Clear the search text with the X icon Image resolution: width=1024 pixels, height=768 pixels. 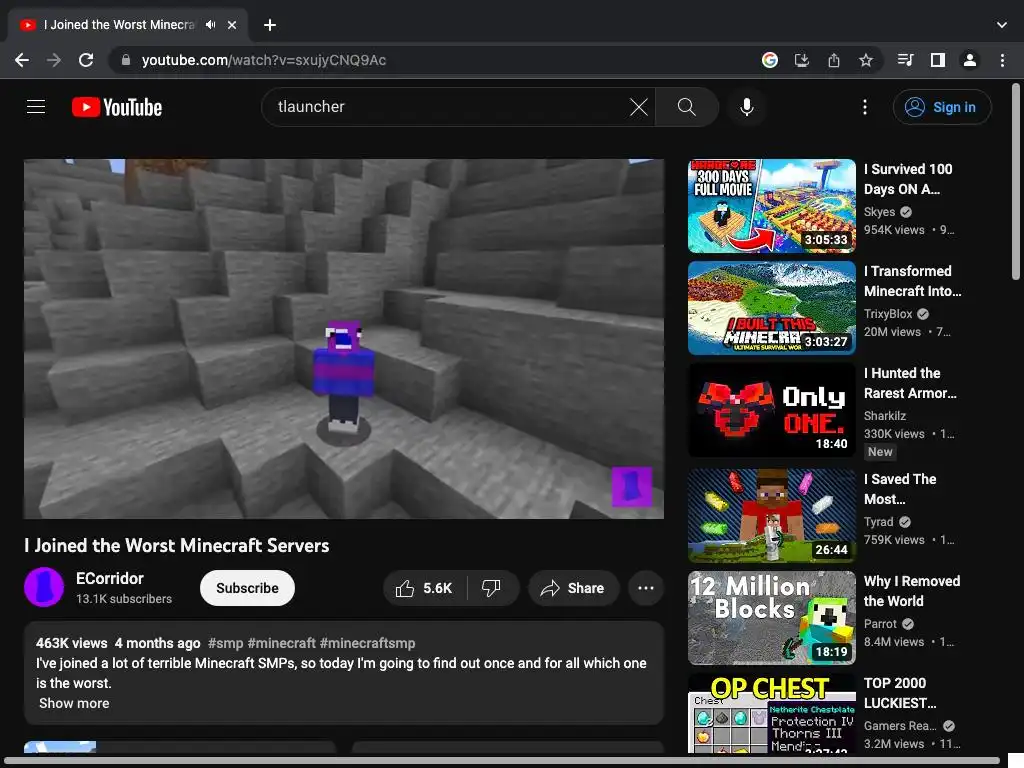[639, 106]
